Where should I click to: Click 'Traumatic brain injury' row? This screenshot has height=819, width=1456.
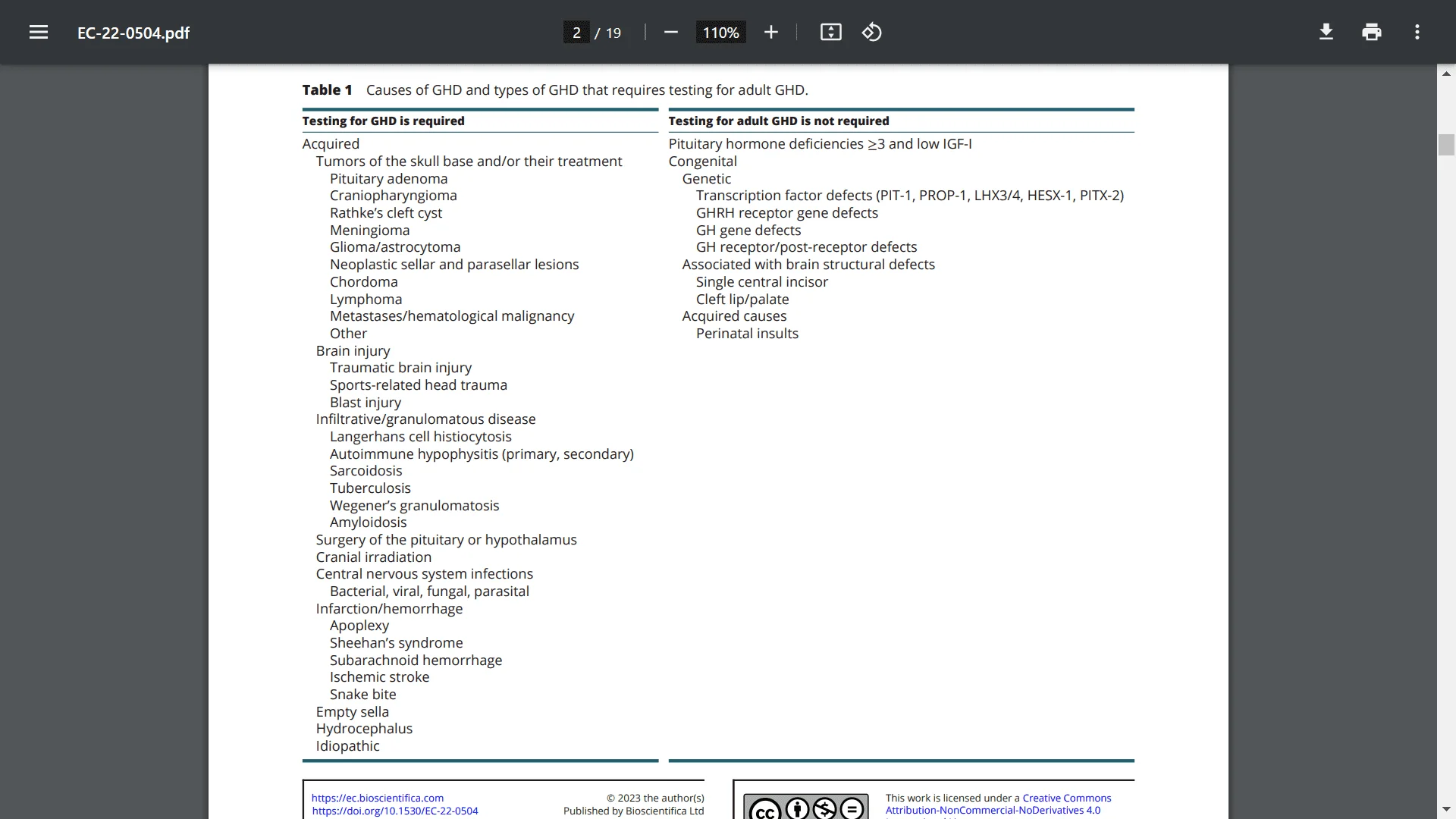pyautogui.click(x=400, y=367)
